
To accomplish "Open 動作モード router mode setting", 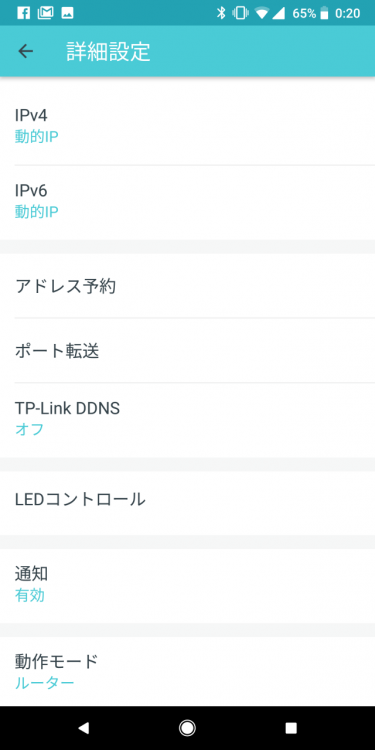I will coord(188,672).
